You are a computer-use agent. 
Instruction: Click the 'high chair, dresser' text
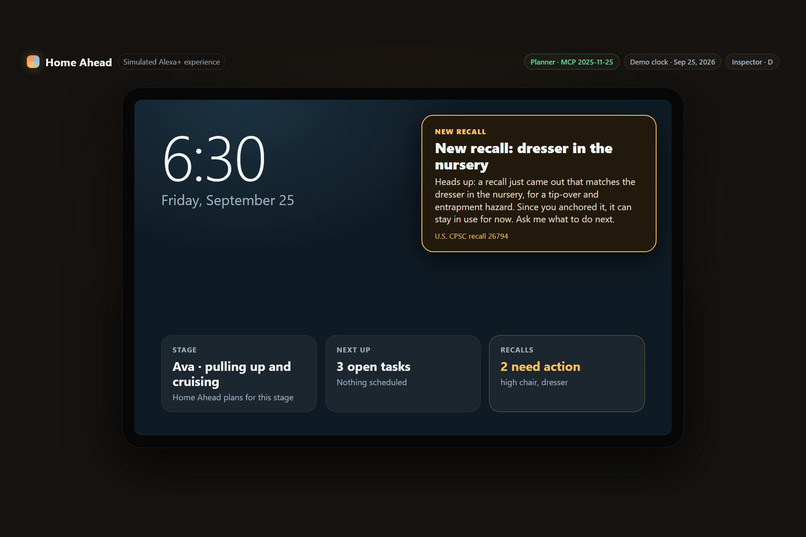click(534, 382)
